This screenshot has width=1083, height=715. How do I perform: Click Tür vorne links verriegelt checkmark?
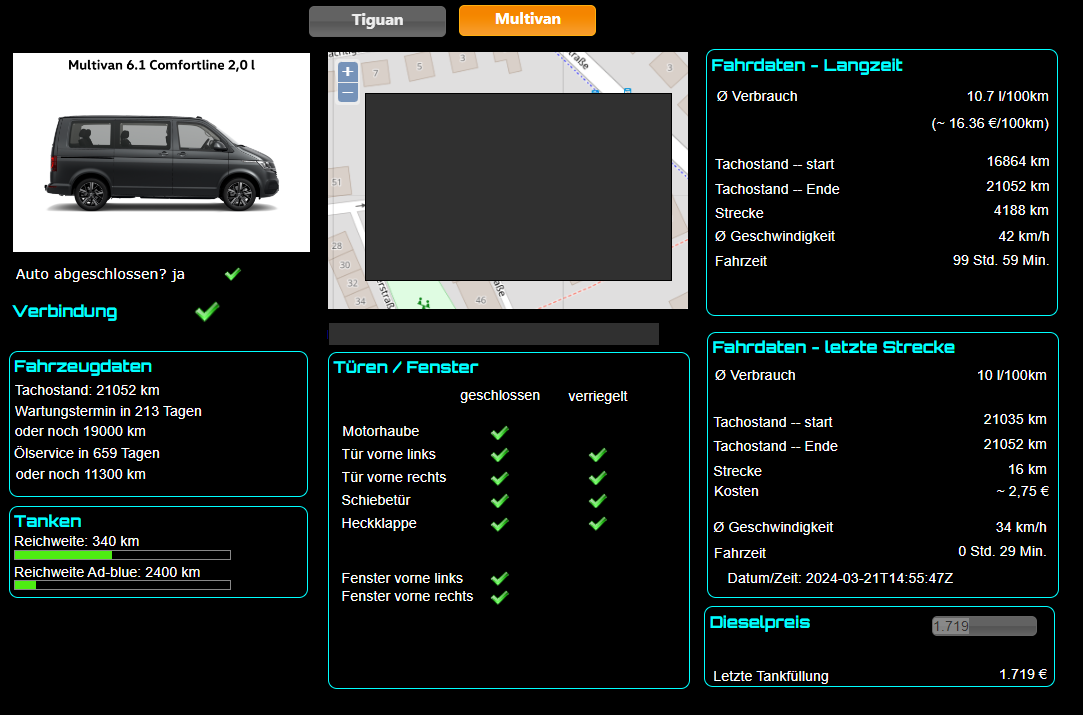click(x=598, y=455)
